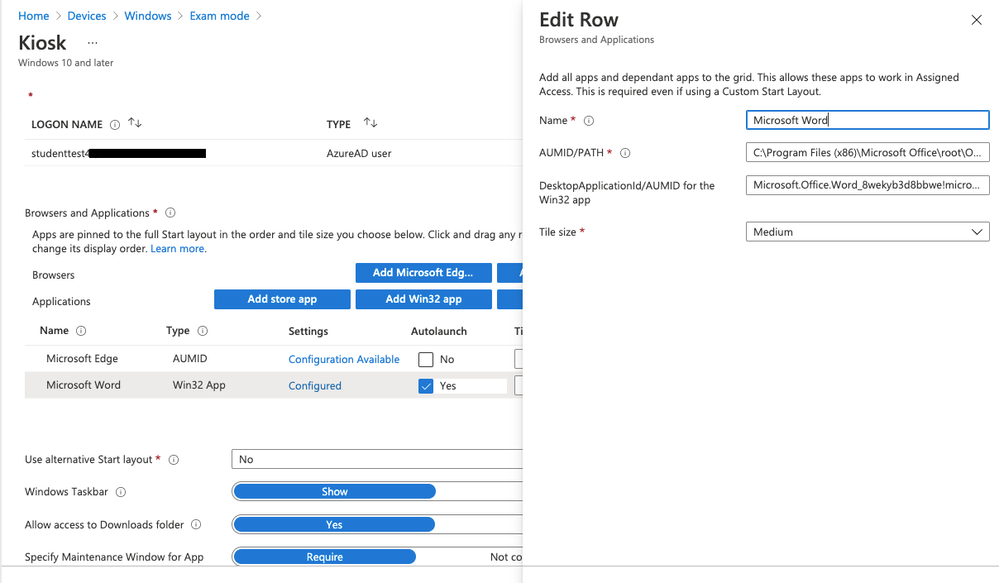Image resolution: width=999 pixels, height=583 pixels.
Task: Show info for Windows Taskbar setting
Action: tap(120, 492)
